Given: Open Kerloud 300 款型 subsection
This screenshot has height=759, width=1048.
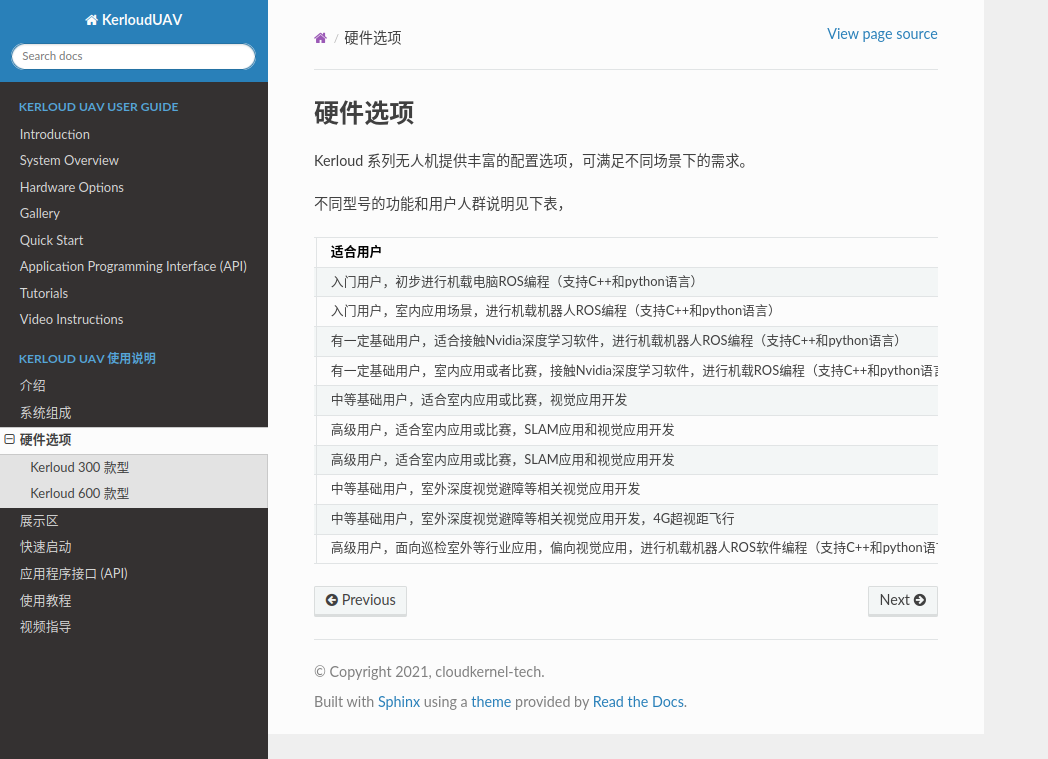Looking at the screenshot, I should tap(80, 467).
